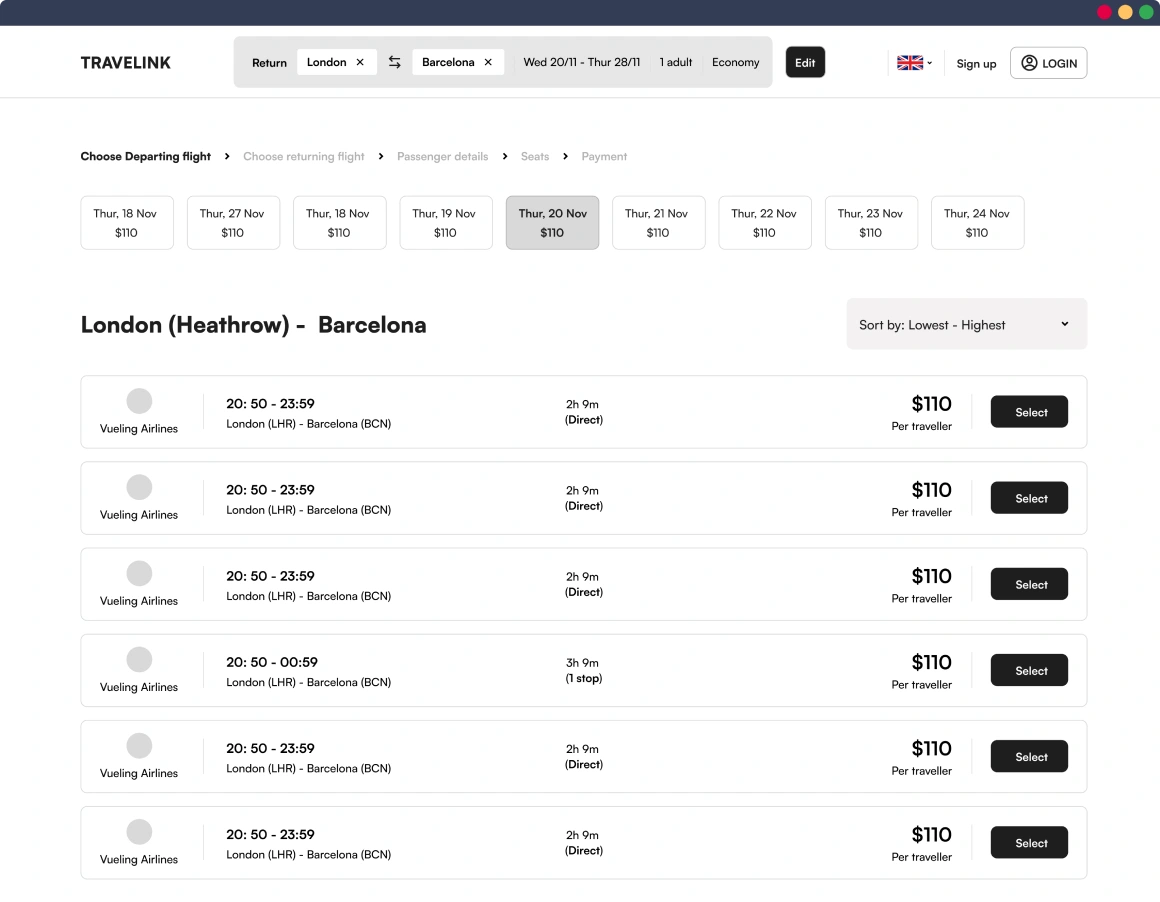
Task: Remove London from the origin field
Action: pyautogui.click(x=360, y=62)
